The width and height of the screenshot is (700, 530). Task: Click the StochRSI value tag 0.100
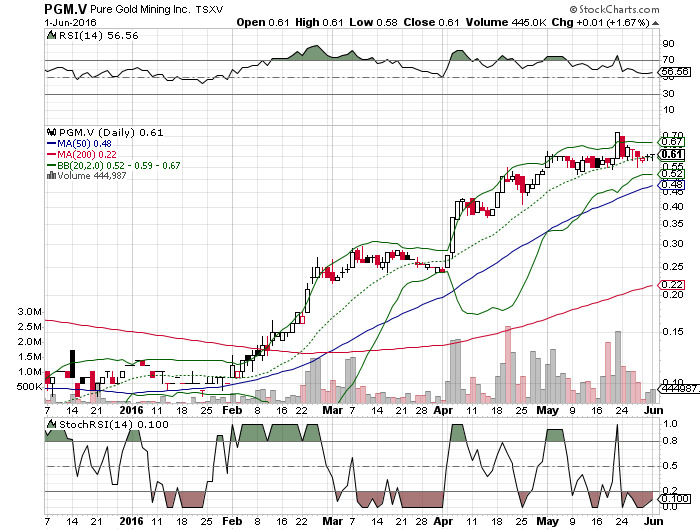(x=674, y=498)
